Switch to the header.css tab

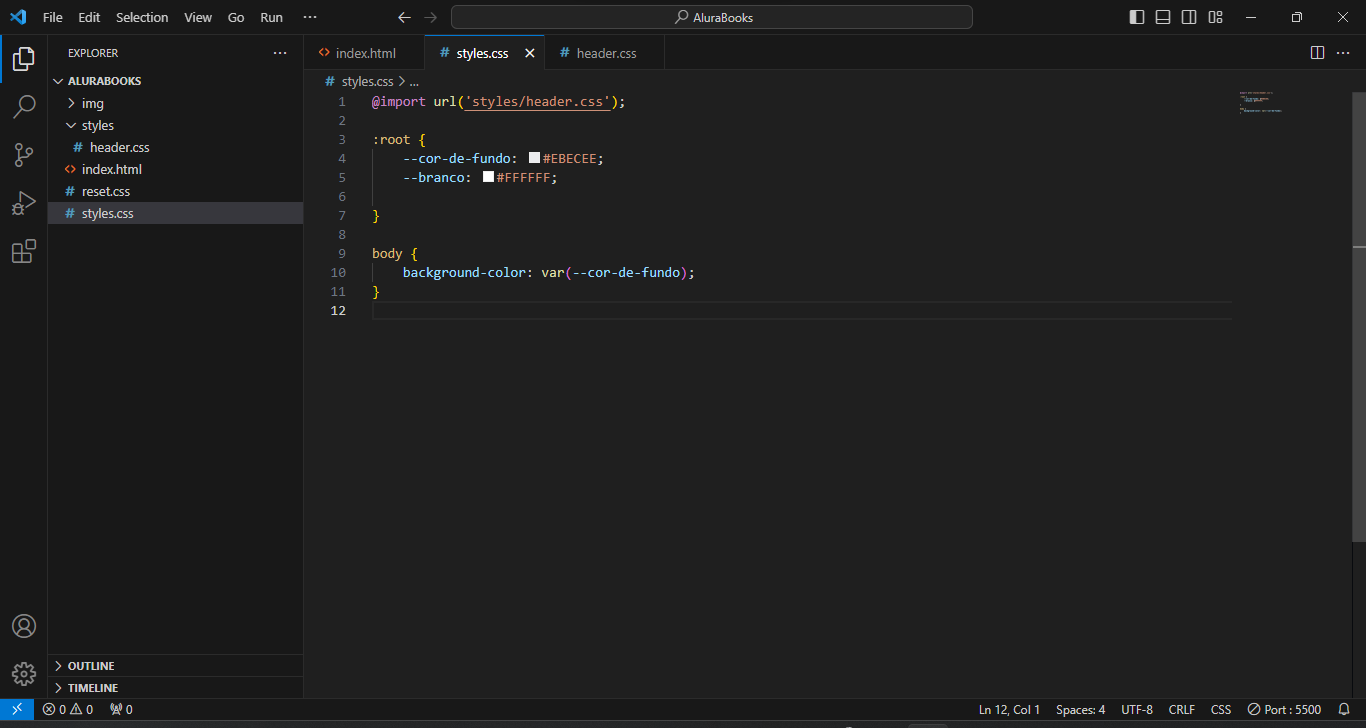(605, 53)
